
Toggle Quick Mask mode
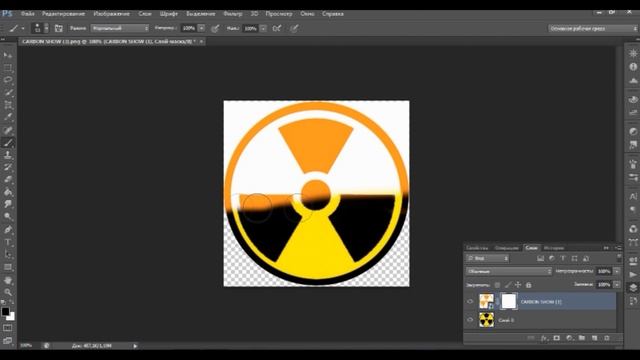(x=8, y=328)
